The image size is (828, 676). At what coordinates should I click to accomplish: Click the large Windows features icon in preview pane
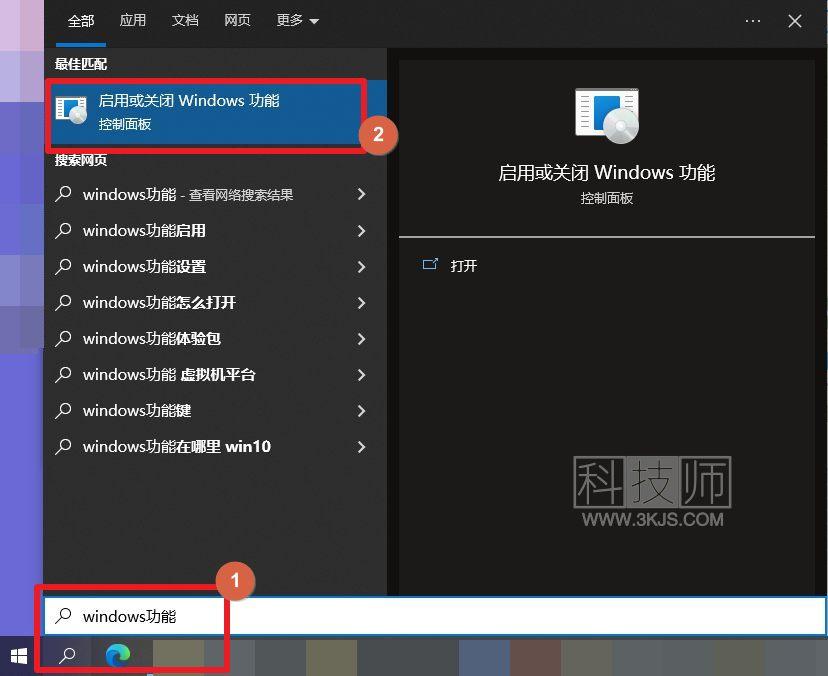(607, 116)
